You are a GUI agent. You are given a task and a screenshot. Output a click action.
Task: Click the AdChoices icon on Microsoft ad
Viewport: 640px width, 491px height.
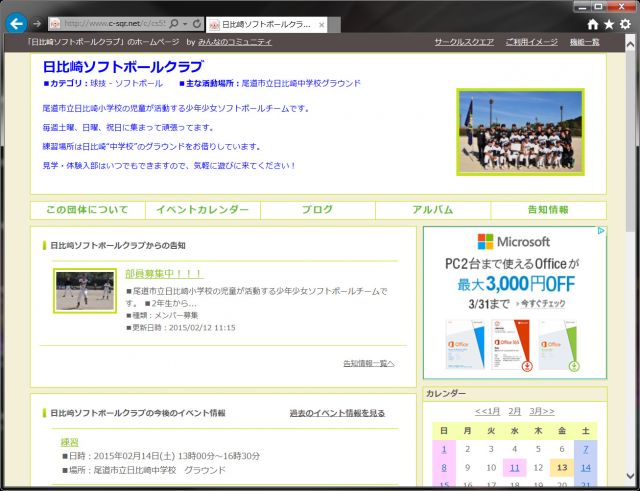click(601, 232)
